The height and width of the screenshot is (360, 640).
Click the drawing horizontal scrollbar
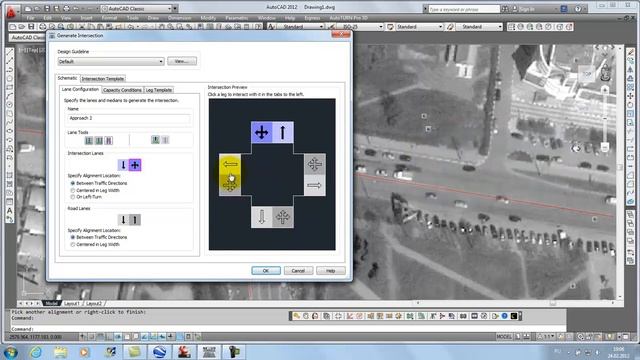coord(516,303)
